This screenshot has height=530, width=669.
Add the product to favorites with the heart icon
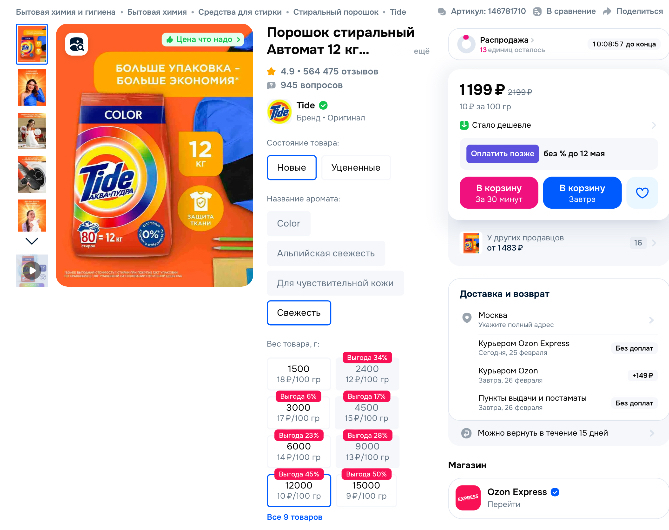pos(642,193)
